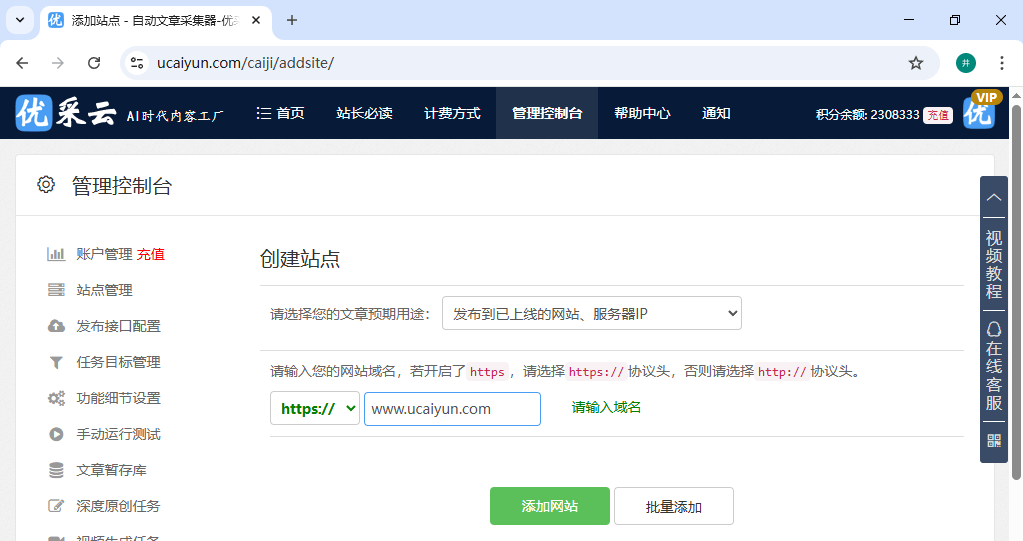1023x541 pixels.
Task: Open the Chrome three-dot menu
Action: [x=1001, y=63]
